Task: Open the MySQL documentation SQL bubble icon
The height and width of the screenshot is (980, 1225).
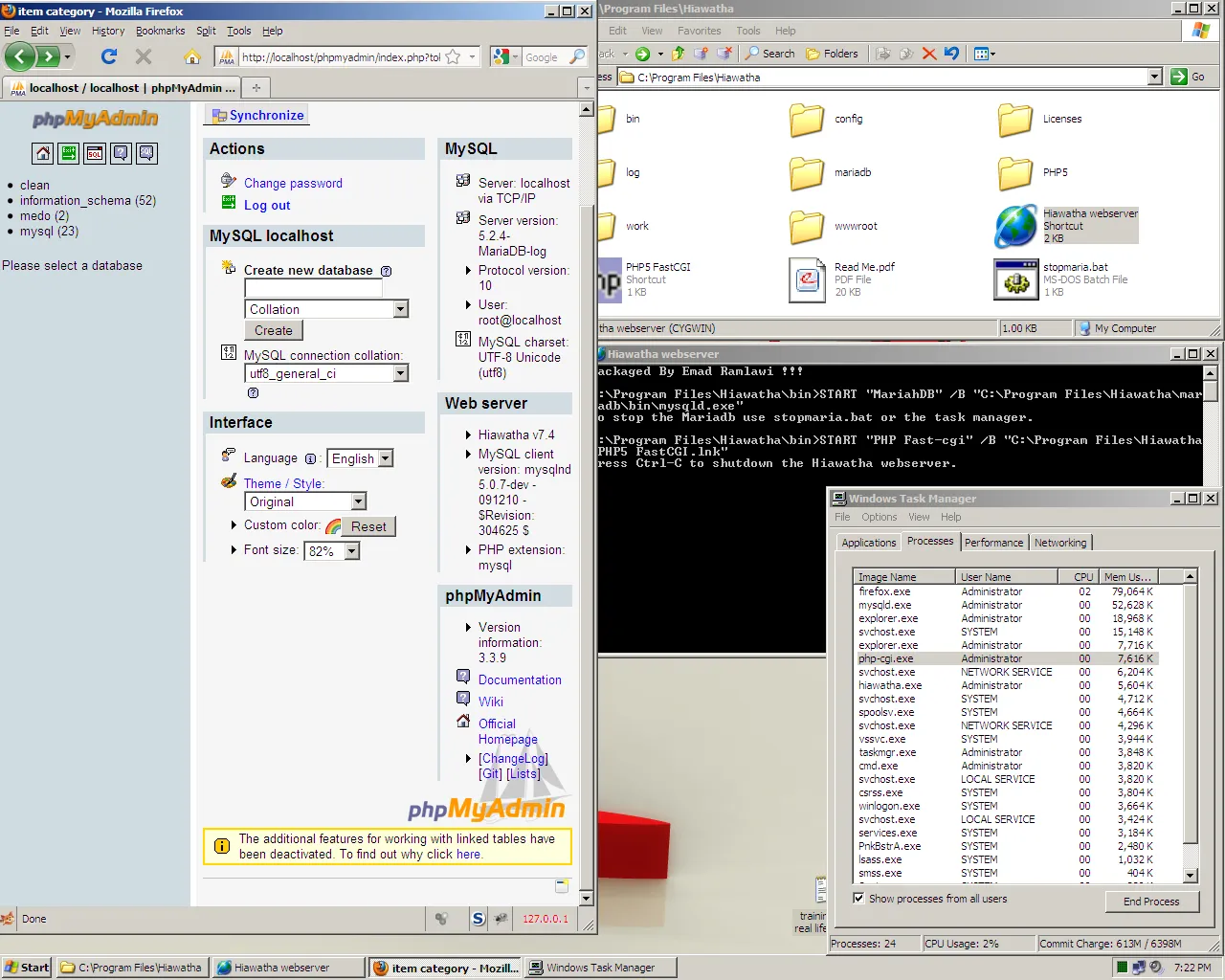Action: coord(146,153)
